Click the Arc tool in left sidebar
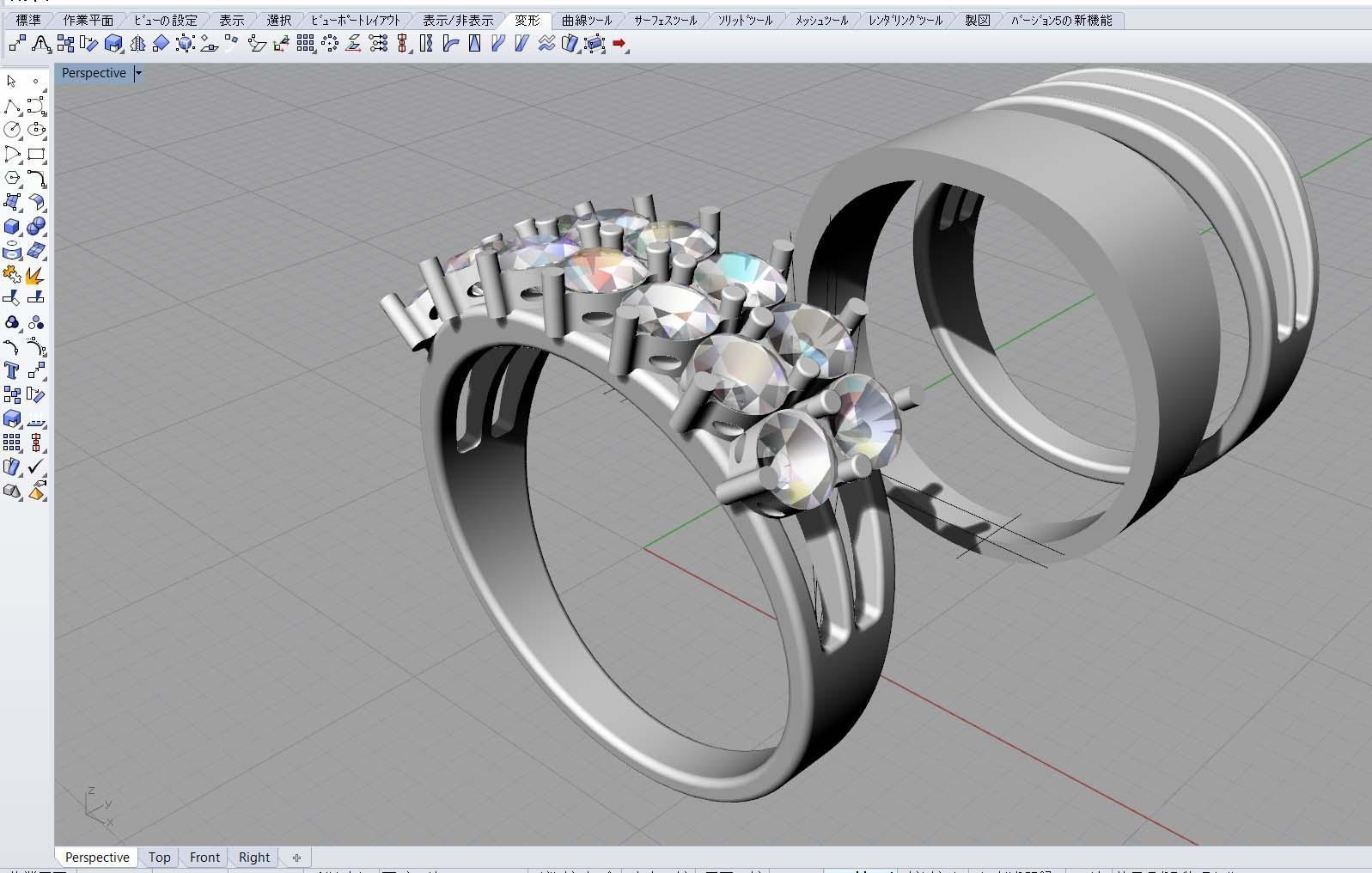 tap(12, 154)
